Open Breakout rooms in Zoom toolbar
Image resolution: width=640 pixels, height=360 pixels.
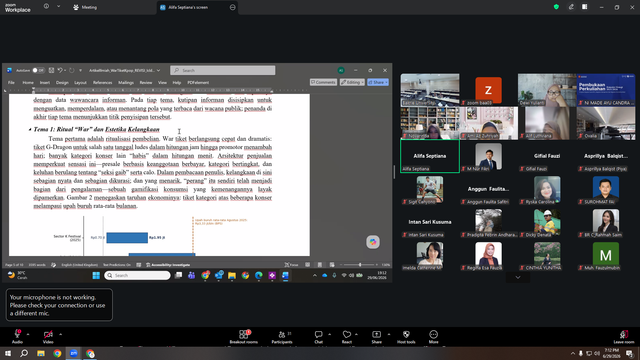(x=243, y=336)
